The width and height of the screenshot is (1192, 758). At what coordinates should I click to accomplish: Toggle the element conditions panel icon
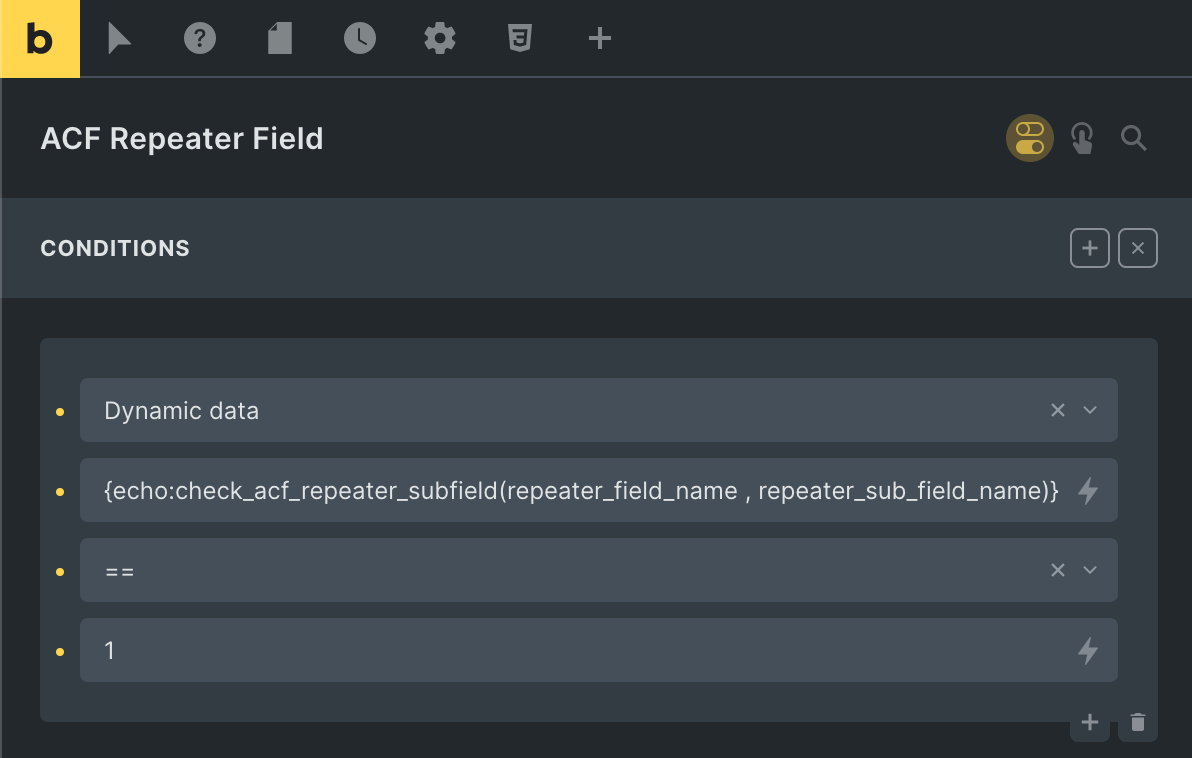(1030, 138)
